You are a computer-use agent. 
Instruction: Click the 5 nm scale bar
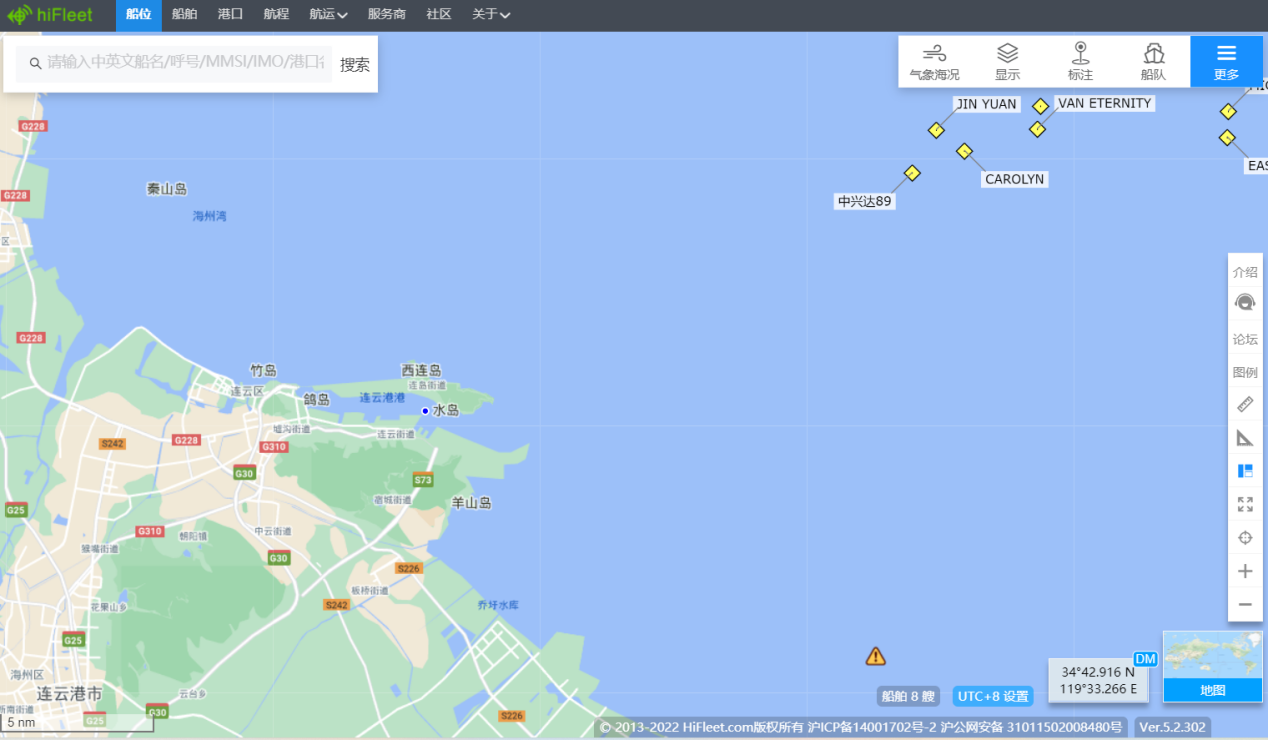(x=78, y=722)
